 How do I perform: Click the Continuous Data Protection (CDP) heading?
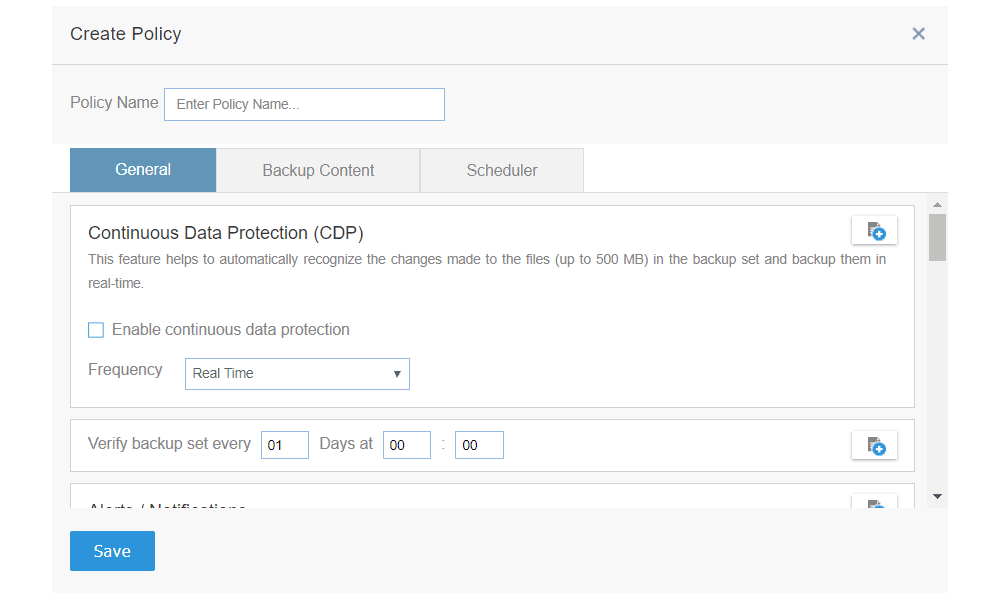226,233
